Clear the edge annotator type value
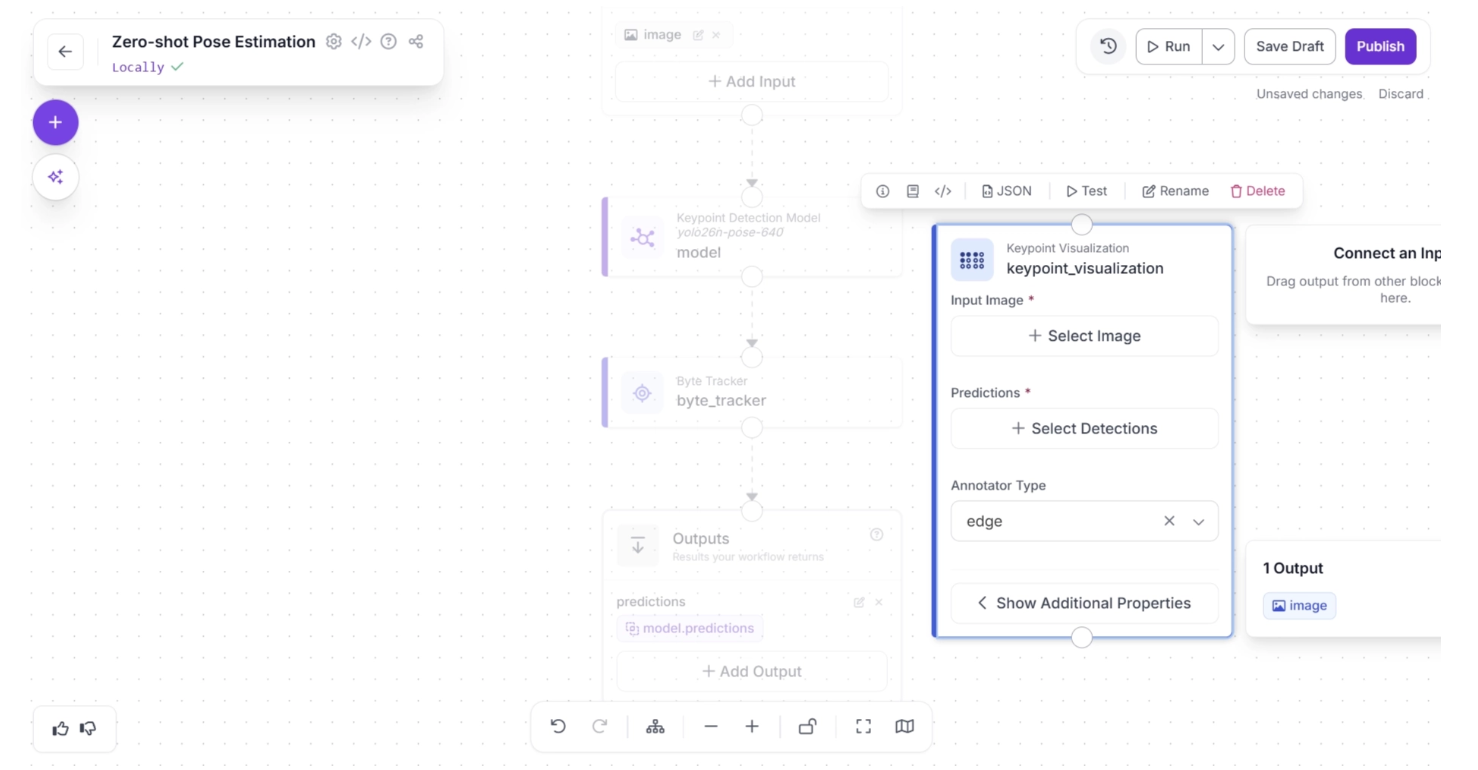Image resolution: width=1478 pixels, height=770 pixels. [1169, 521]
